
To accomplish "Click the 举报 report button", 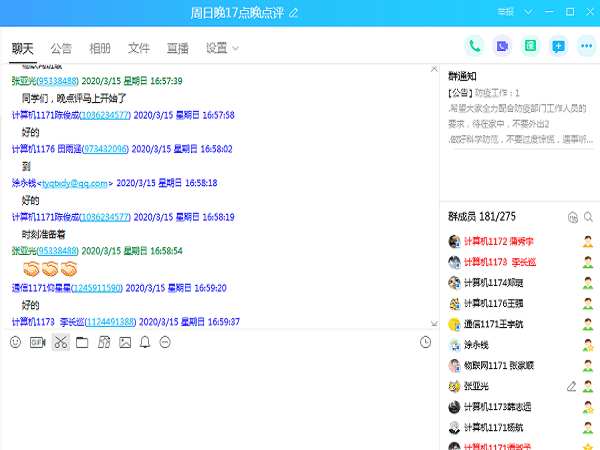I will [505, 12].
